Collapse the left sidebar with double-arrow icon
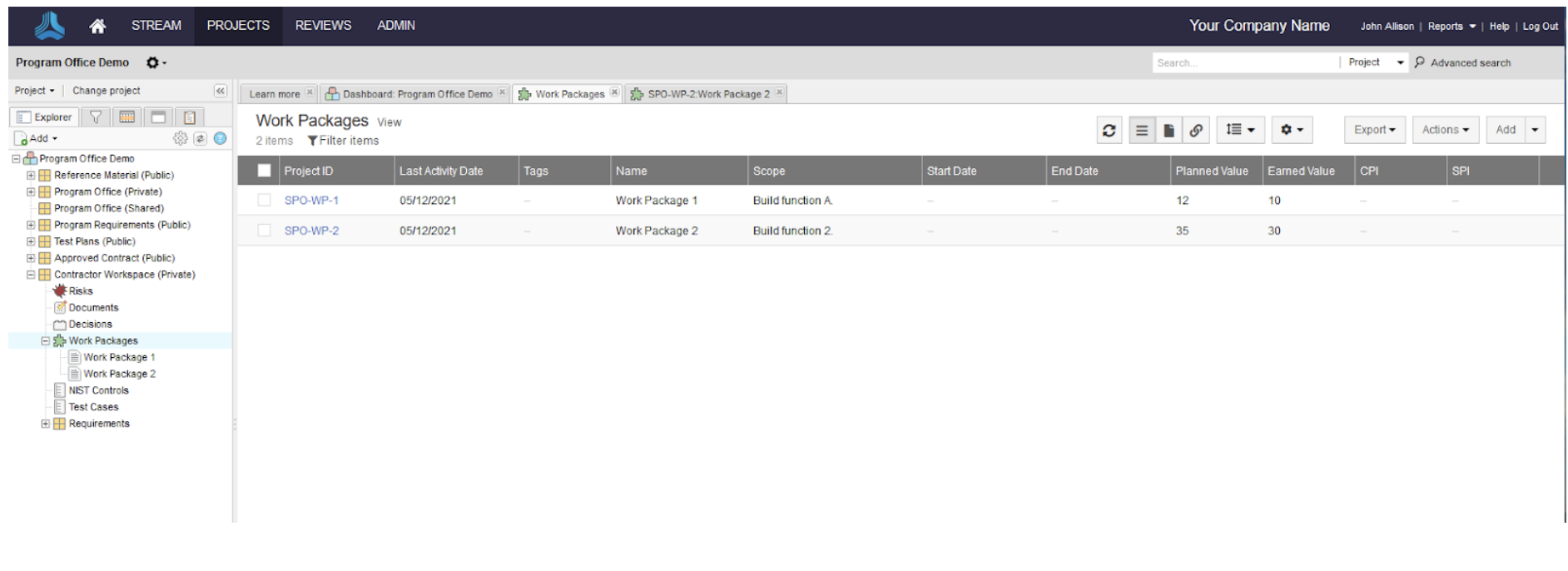The image size is (1568, 571). click(x=220, y=91)
